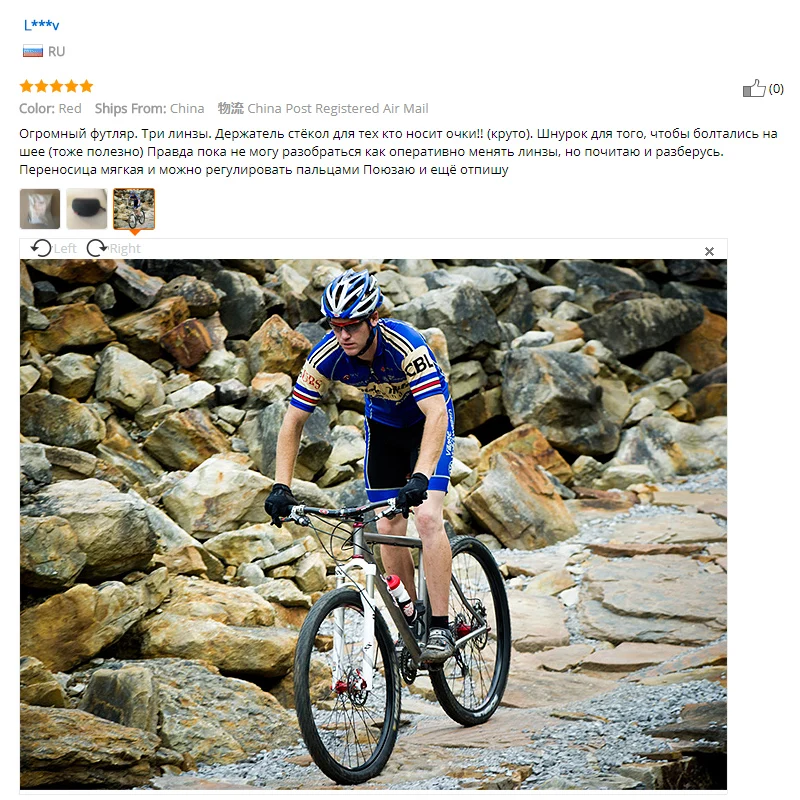Rotate the photo right
800x800 pixels.
point(97,248)
